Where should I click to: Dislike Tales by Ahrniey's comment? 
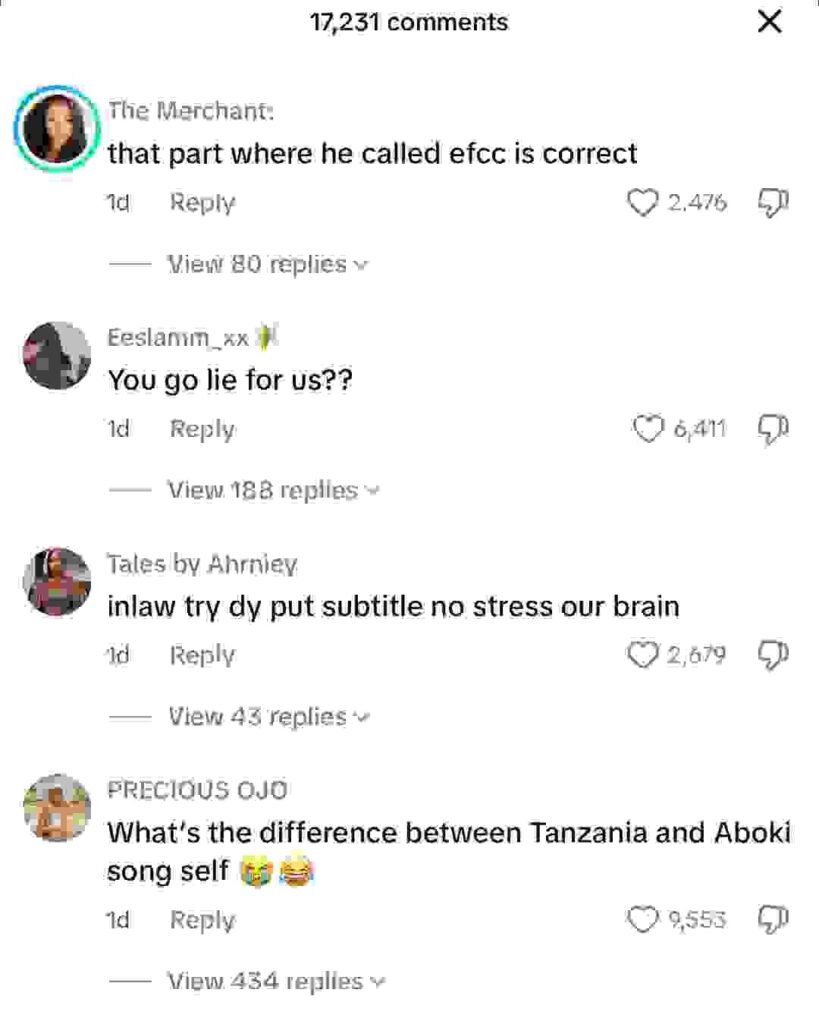click(x=775, y=656)
